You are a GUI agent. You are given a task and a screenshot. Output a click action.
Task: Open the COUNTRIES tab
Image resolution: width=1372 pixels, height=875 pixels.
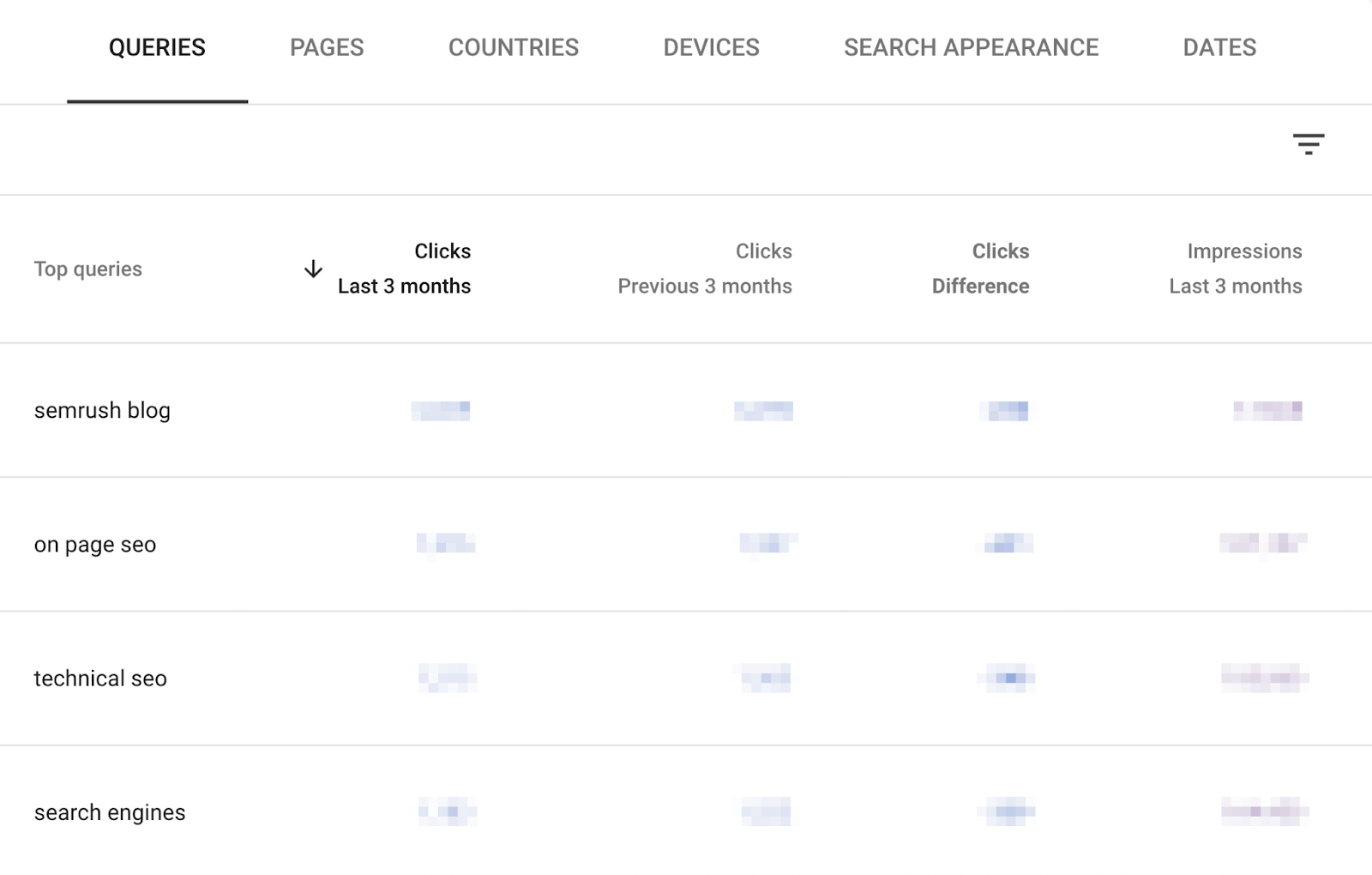[513, 47]
